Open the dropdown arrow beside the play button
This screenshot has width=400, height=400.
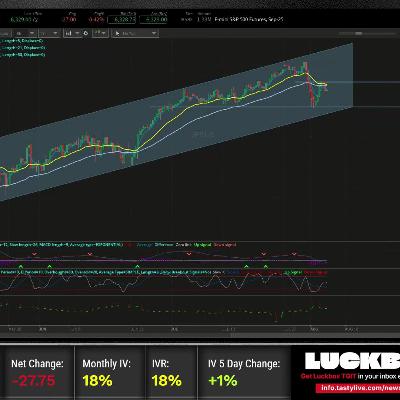point(154,33)
